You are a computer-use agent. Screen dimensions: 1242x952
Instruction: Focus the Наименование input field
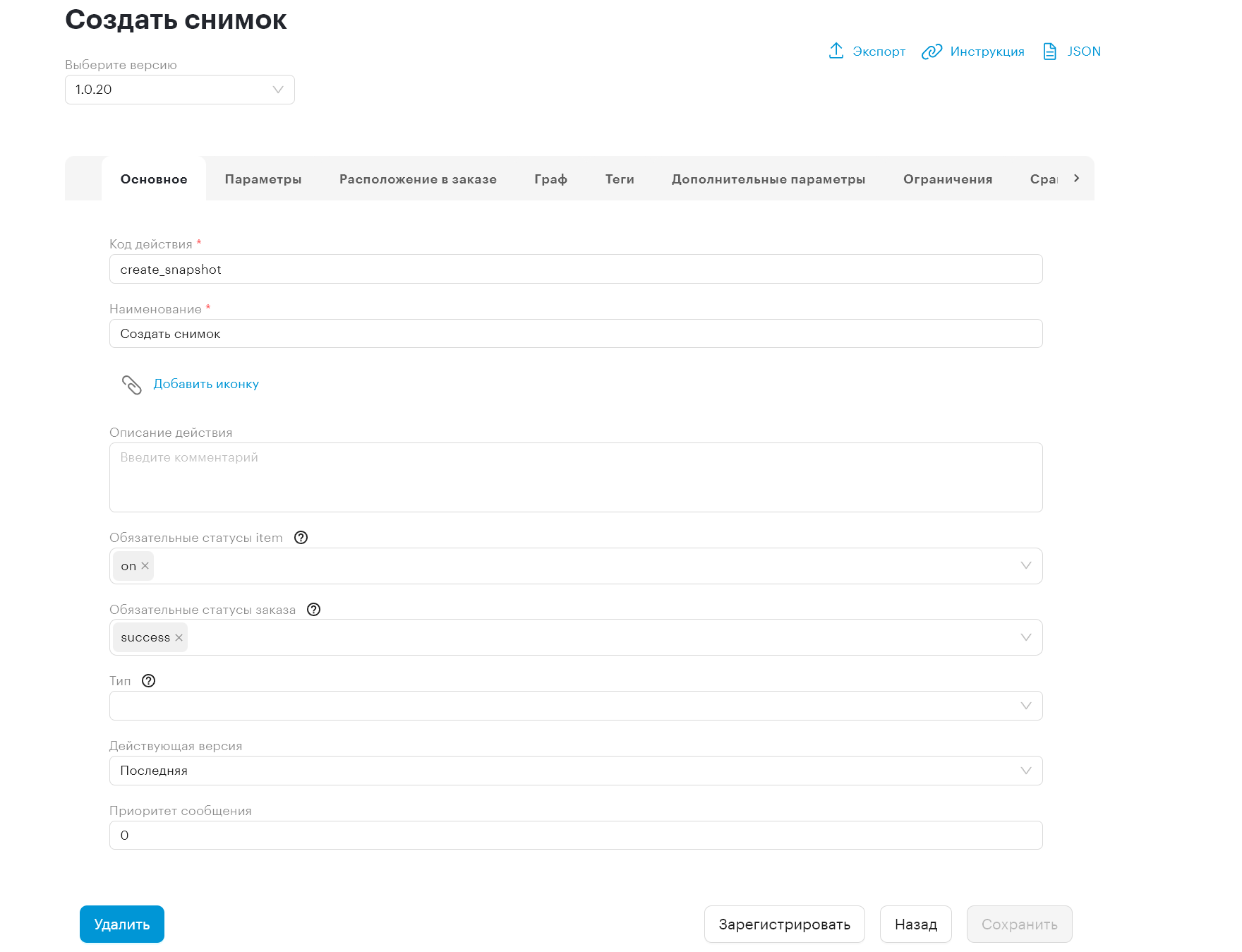tap(576, 334)
